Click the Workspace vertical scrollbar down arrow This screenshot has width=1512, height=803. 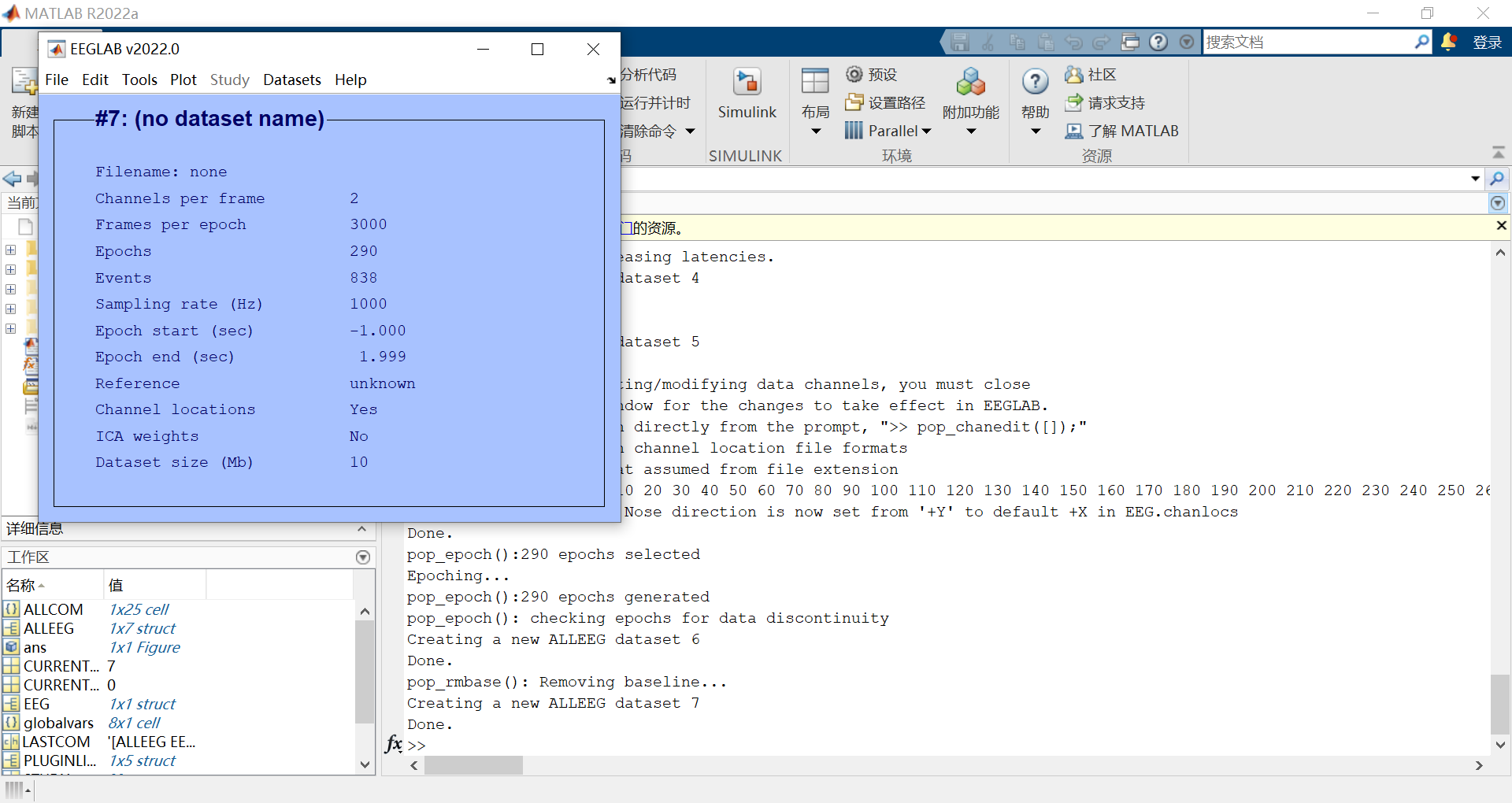click(x=365, y=764)
